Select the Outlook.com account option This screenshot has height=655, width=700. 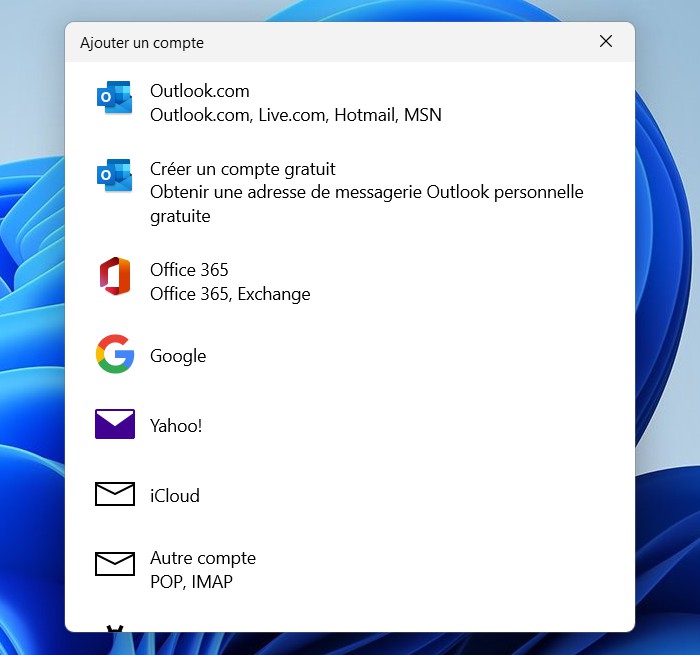pyautogui.click(x=350, y=103)
